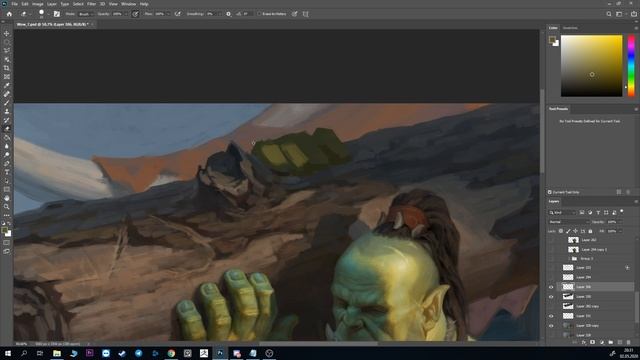Filter layers by type layers icon
The height and width of the screenshot is (360, 640).
click(x=598, y=213)
